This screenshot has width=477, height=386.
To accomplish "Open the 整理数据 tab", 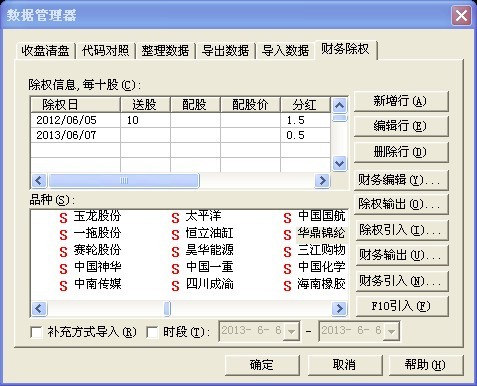I will tap(165, 51).
